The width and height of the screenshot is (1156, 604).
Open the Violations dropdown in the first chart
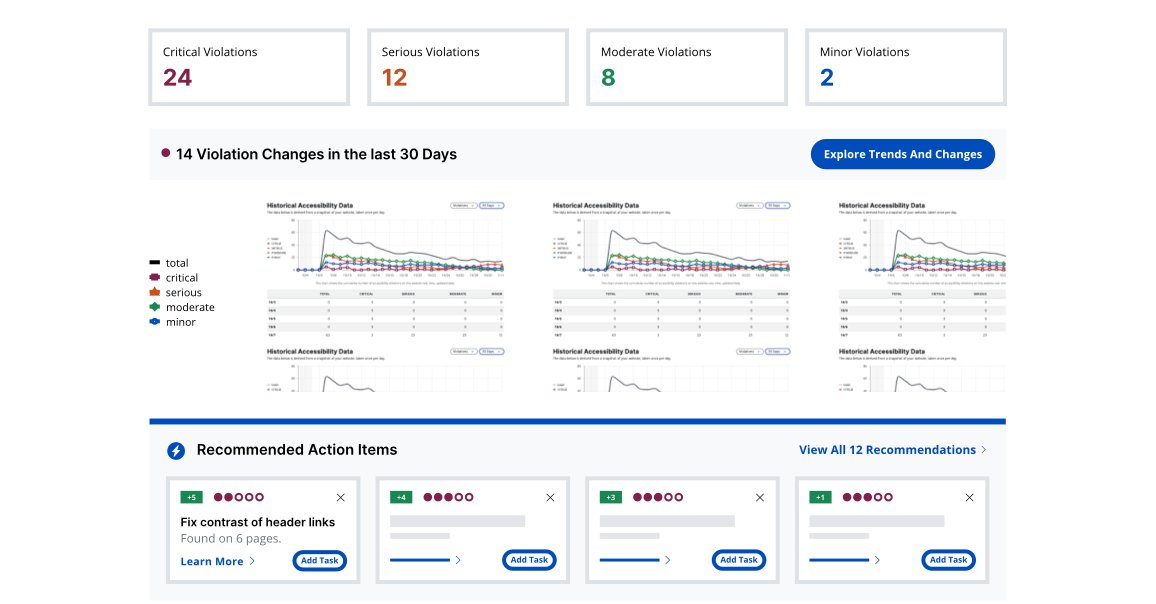click(464, 206)
